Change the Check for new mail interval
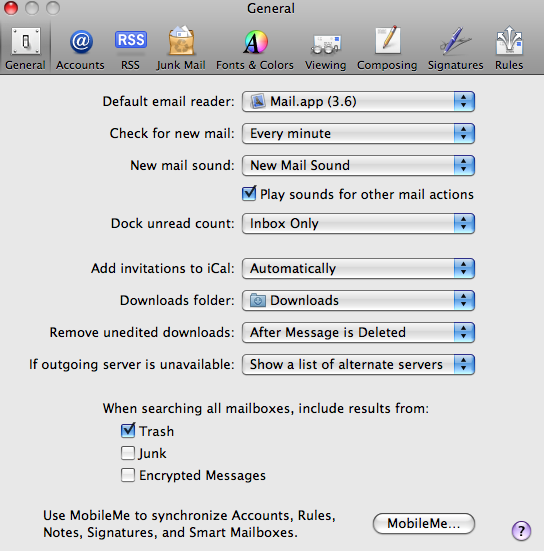Screen dimensions: 544x551 pyautogui.click(x=358, y=134)
